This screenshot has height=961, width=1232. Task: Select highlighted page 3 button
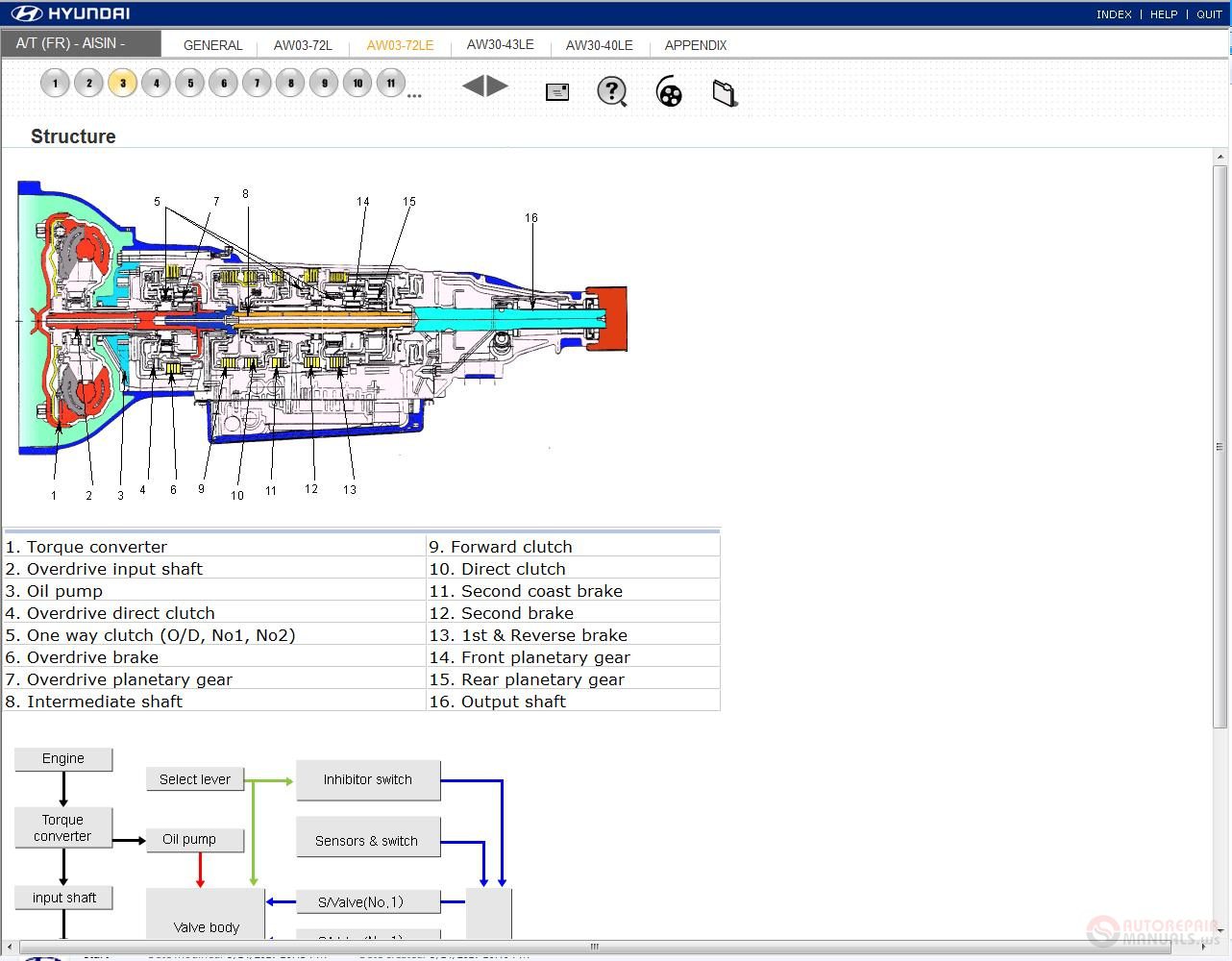pyautogui.click(x=122, y=84)
